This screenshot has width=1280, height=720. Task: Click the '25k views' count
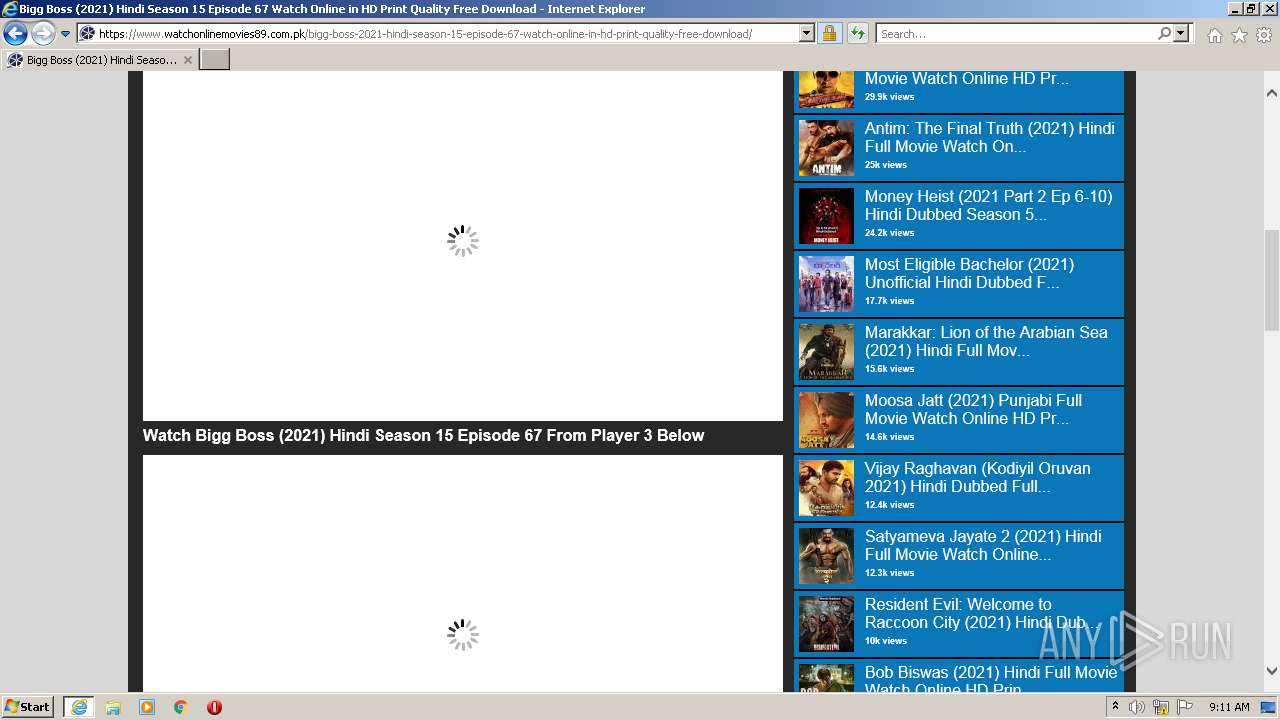point(886,165)
